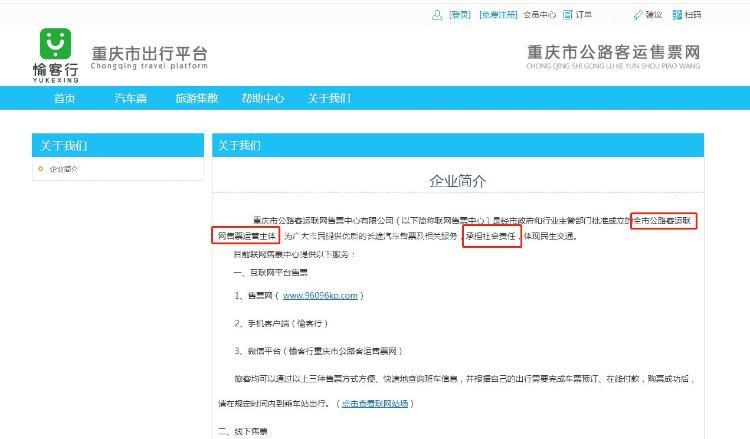Screen dimensions: 750x439
Task: Click the 二、线下售票 heading
Action: pyautogui.click(x=243, y=431)
